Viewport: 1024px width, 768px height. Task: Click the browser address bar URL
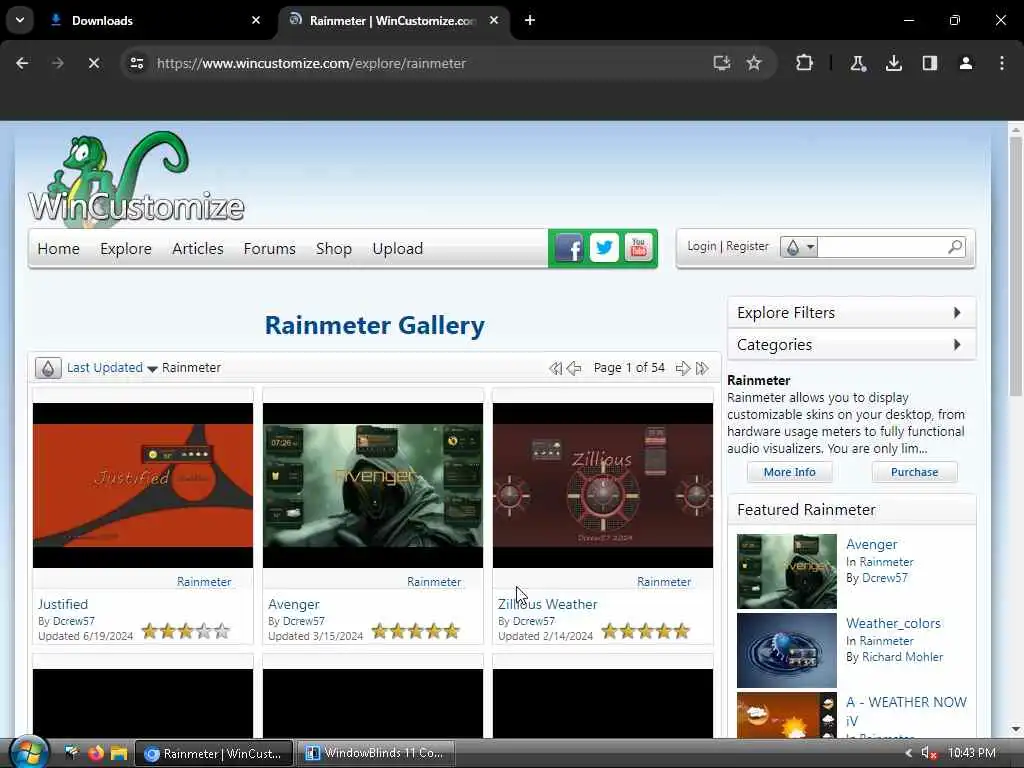[x=312, y=63]
